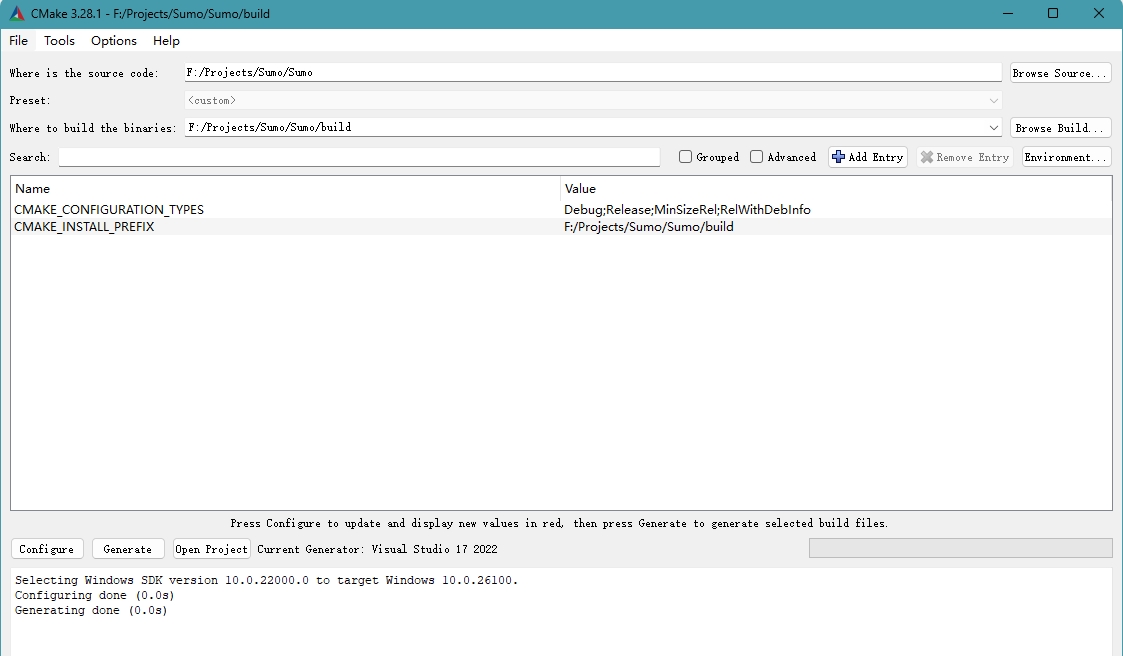Open the Options menu

[114, 41]
